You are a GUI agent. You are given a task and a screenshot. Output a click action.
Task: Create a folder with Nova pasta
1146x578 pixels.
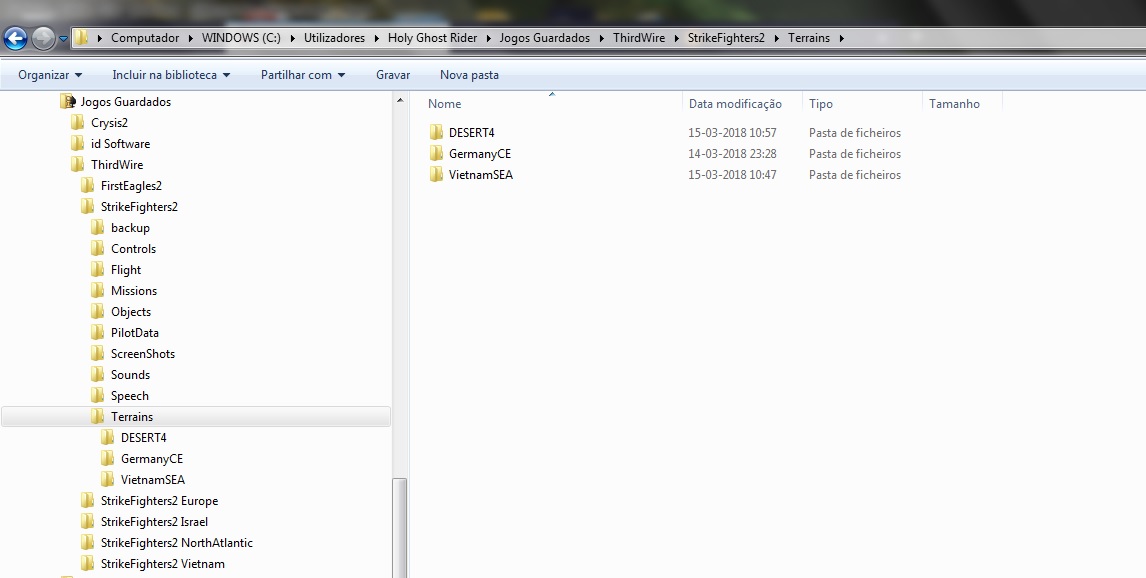[x=469, y=75]
